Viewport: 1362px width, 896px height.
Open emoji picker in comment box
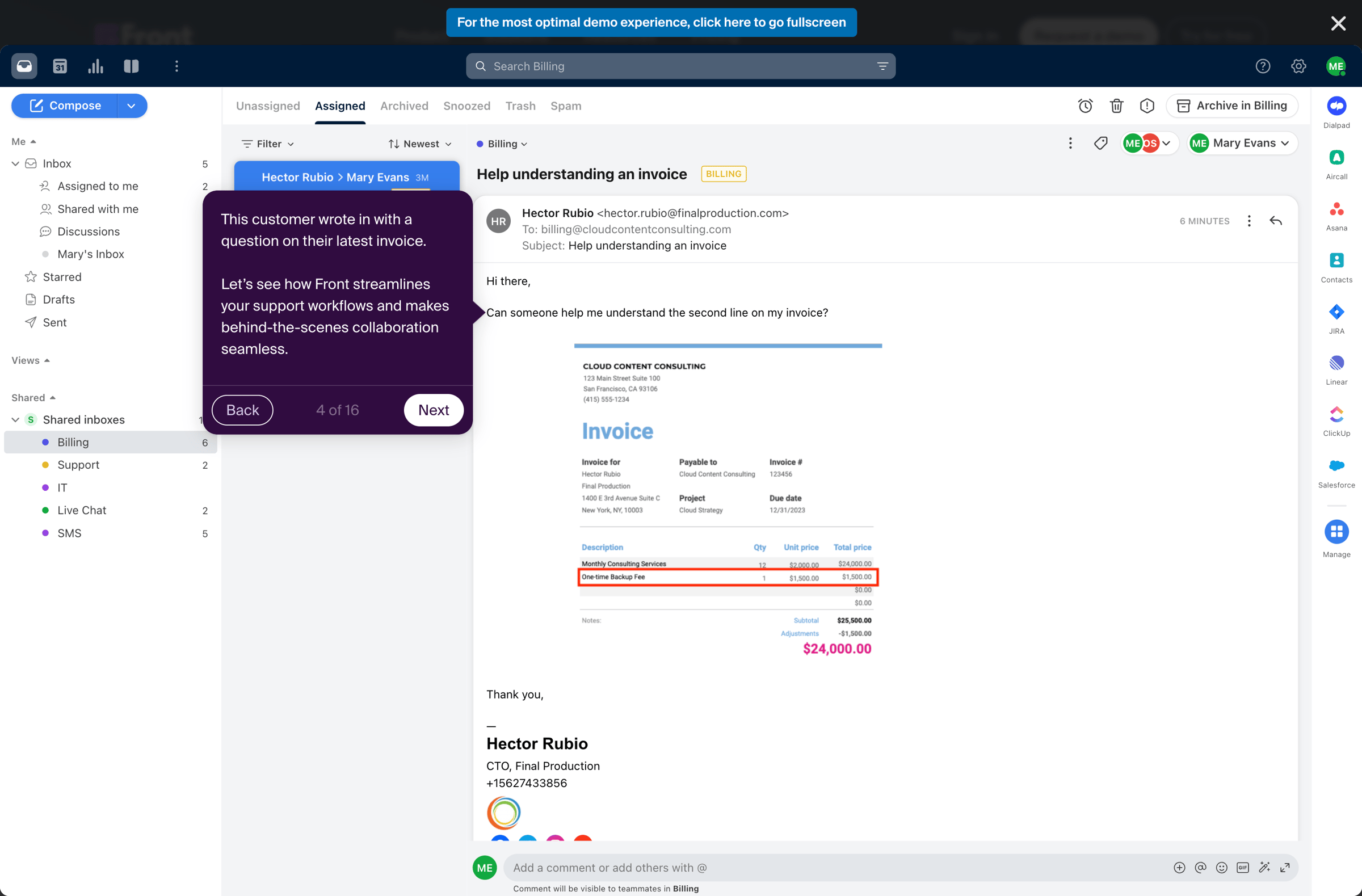1221,868
